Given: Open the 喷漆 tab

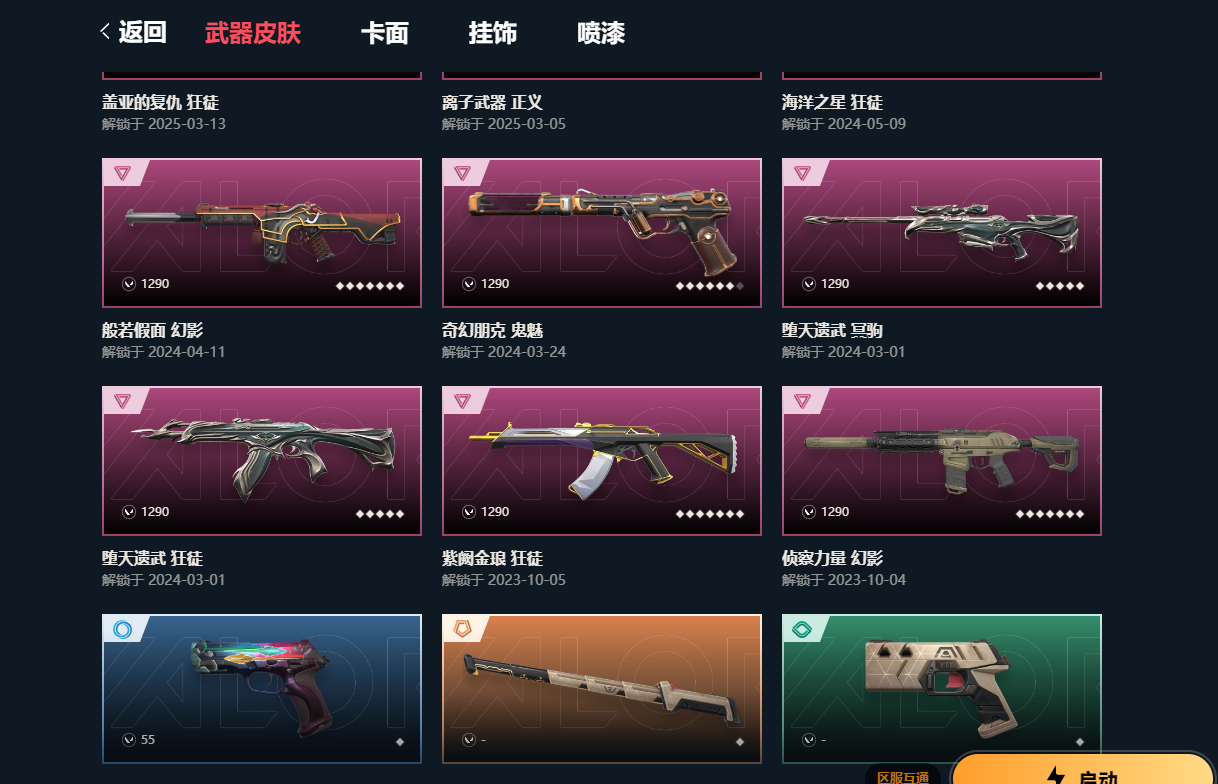Looking at the screenshot, I should [601, 33].
